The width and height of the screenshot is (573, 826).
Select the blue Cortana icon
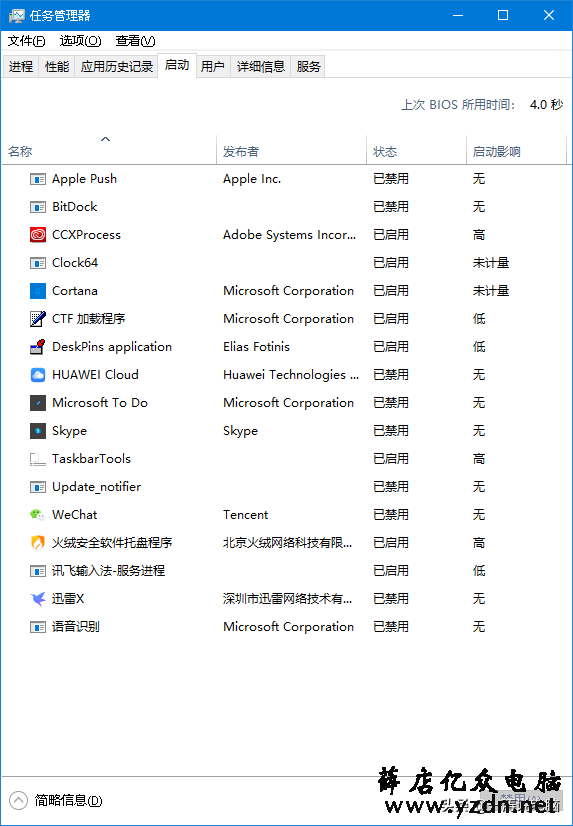[x=37, y=291]
